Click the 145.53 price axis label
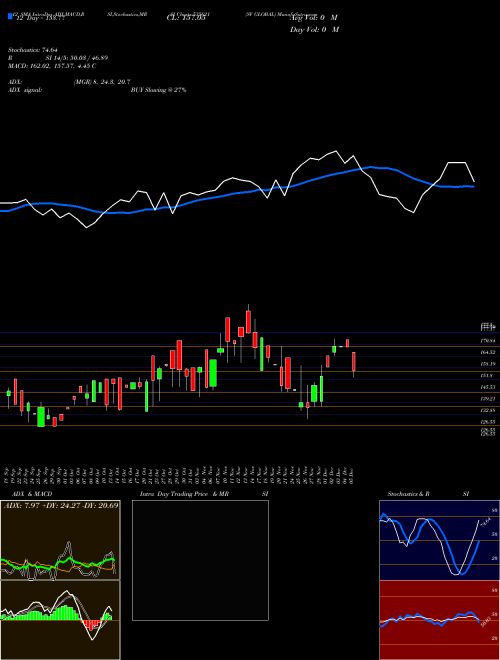Viewport: 500px width, 660px height. pyautogui.click(x=488, y=386)
